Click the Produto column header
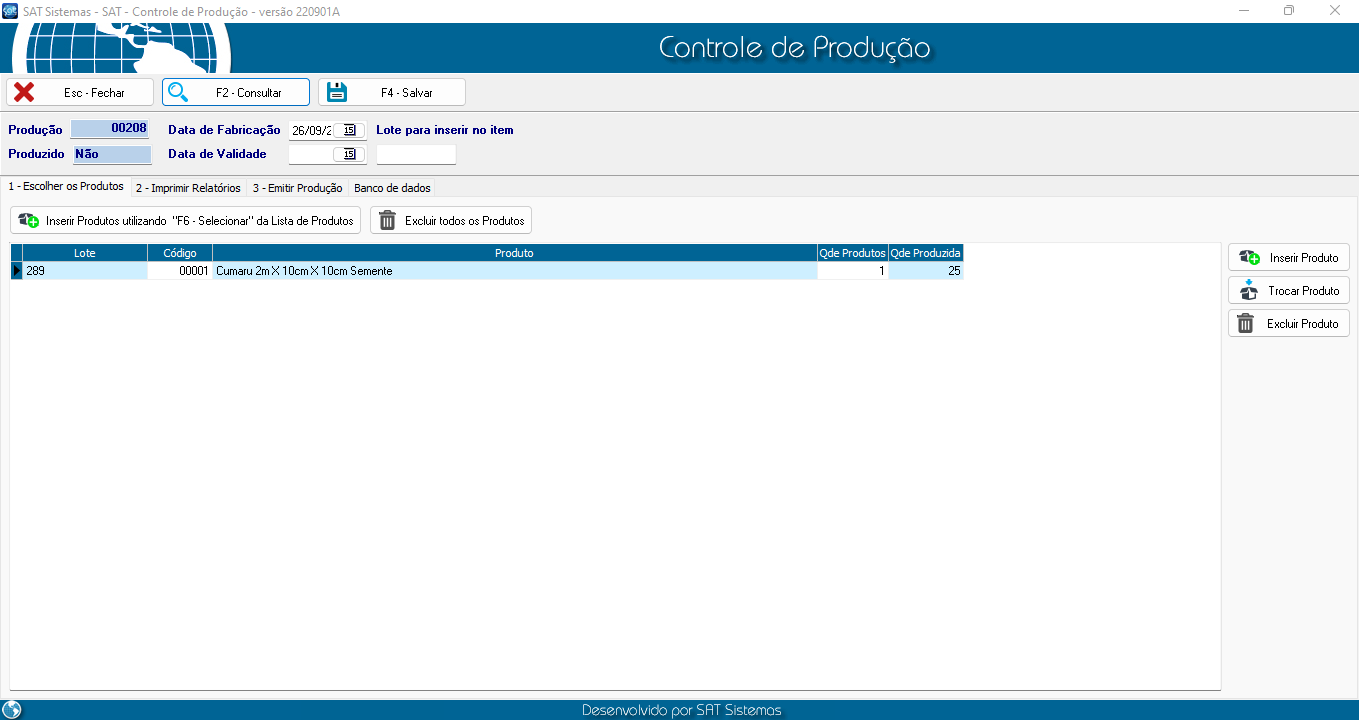The image size is (1359, 720). pos(514,253)
